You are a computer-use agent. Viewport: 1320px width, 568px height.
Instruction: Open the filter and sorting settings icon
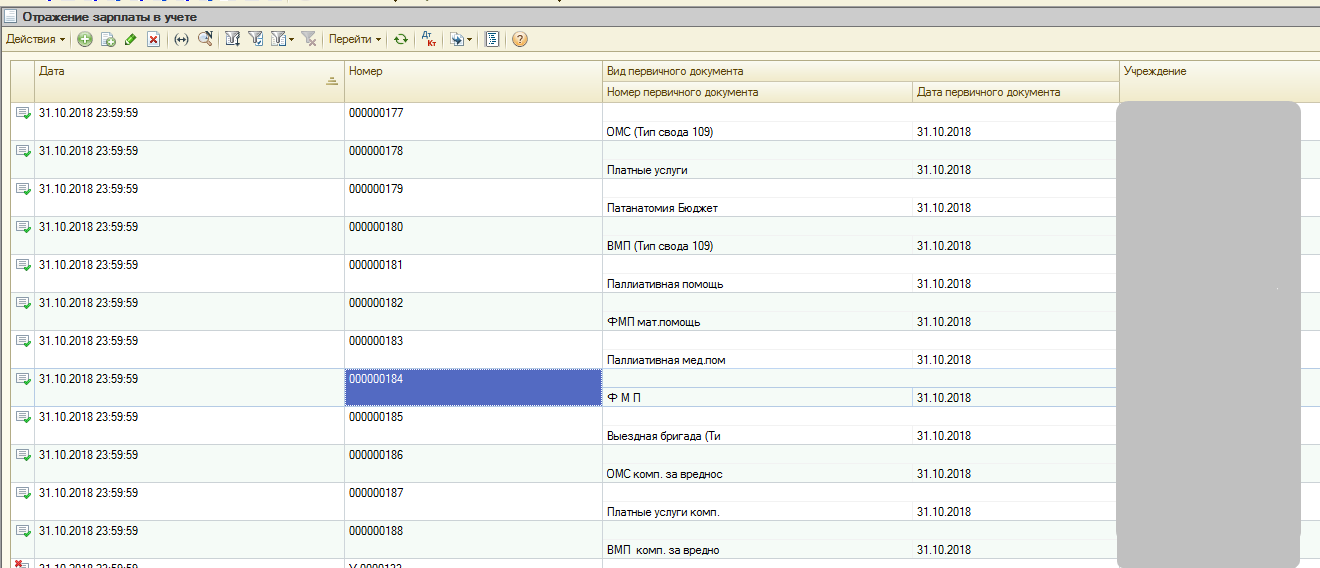tap(233, 39)
